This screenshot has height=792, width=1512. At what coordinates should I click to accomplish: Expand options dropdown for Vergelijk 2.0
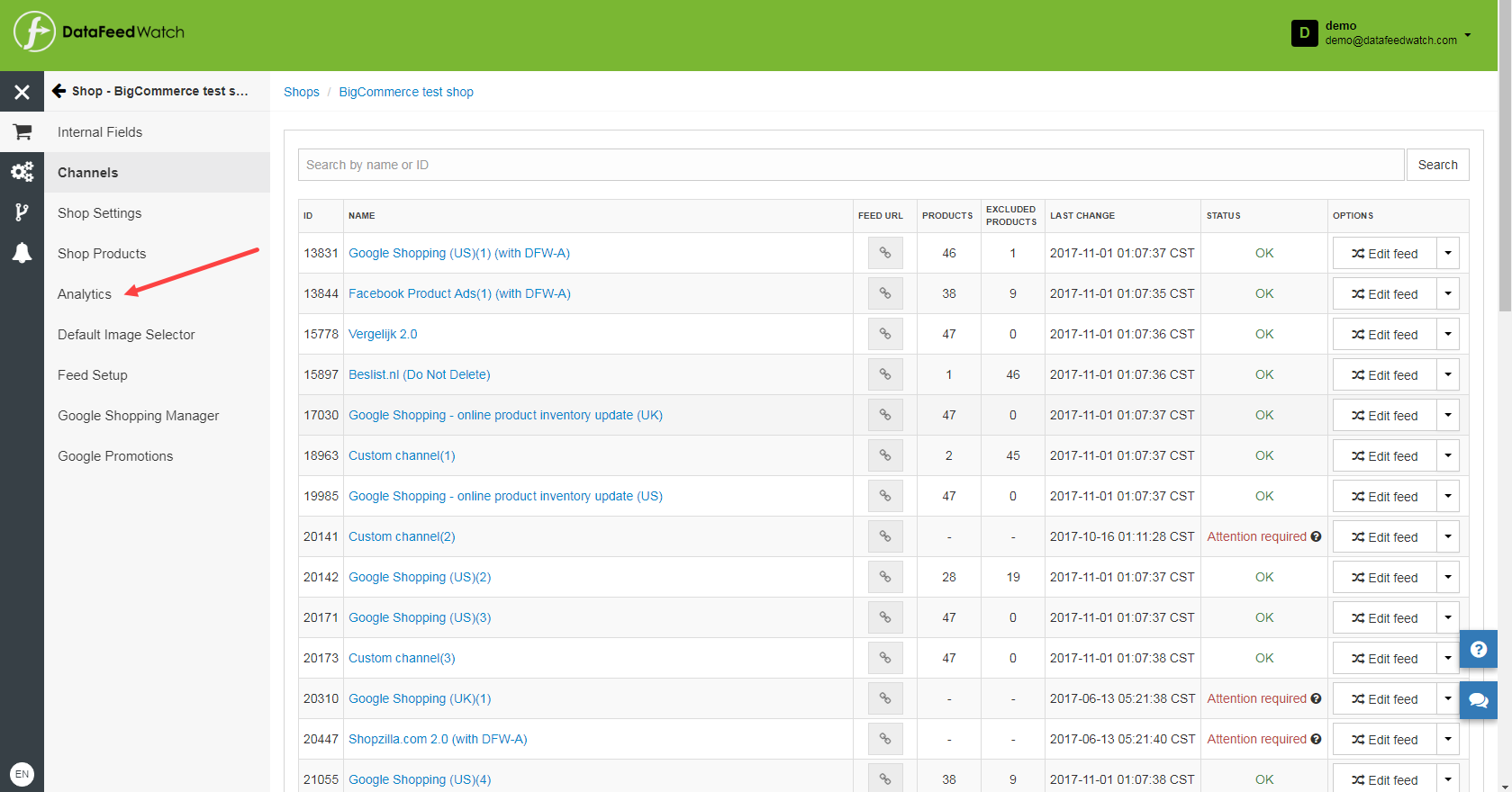[1448, 334]
